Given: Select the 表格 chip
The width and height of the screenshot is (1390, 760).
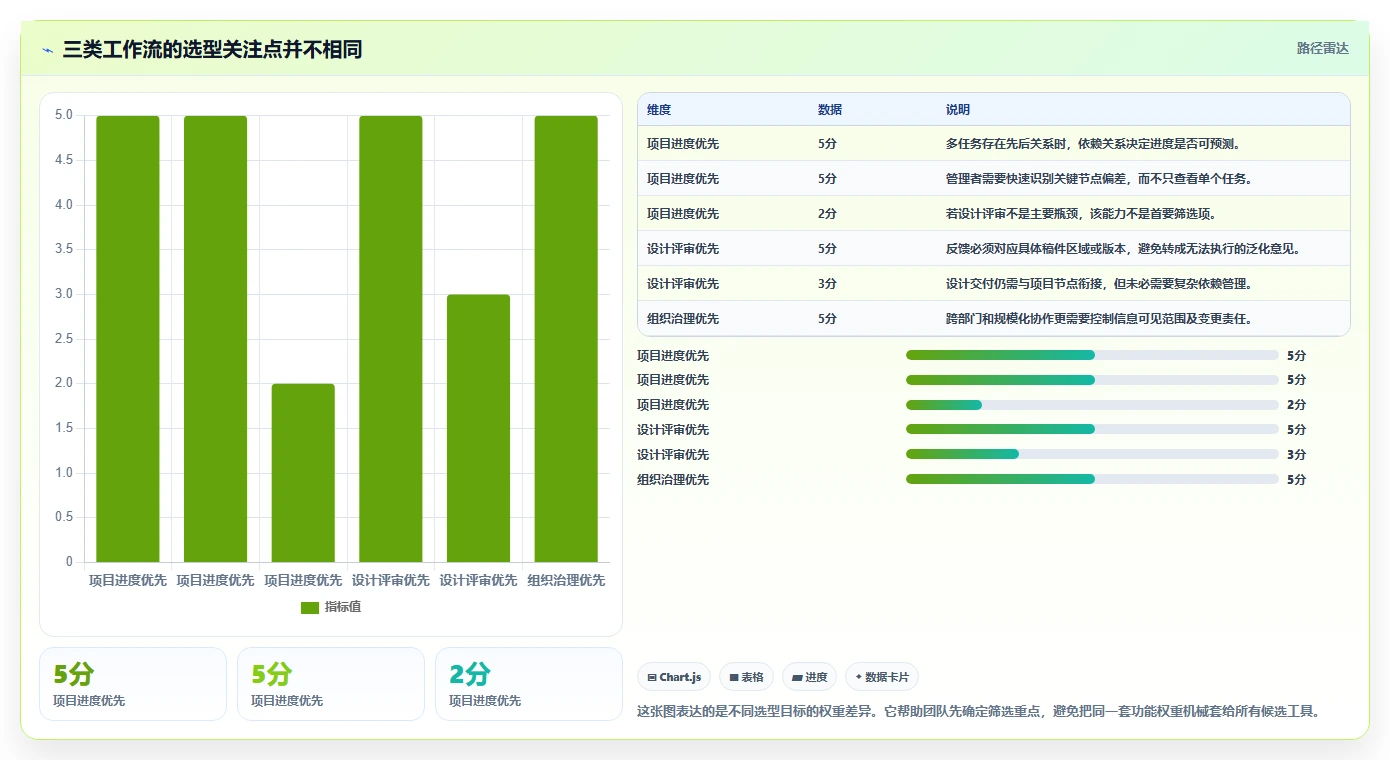Looking at the screenshot, I should [x=746, y=677].
